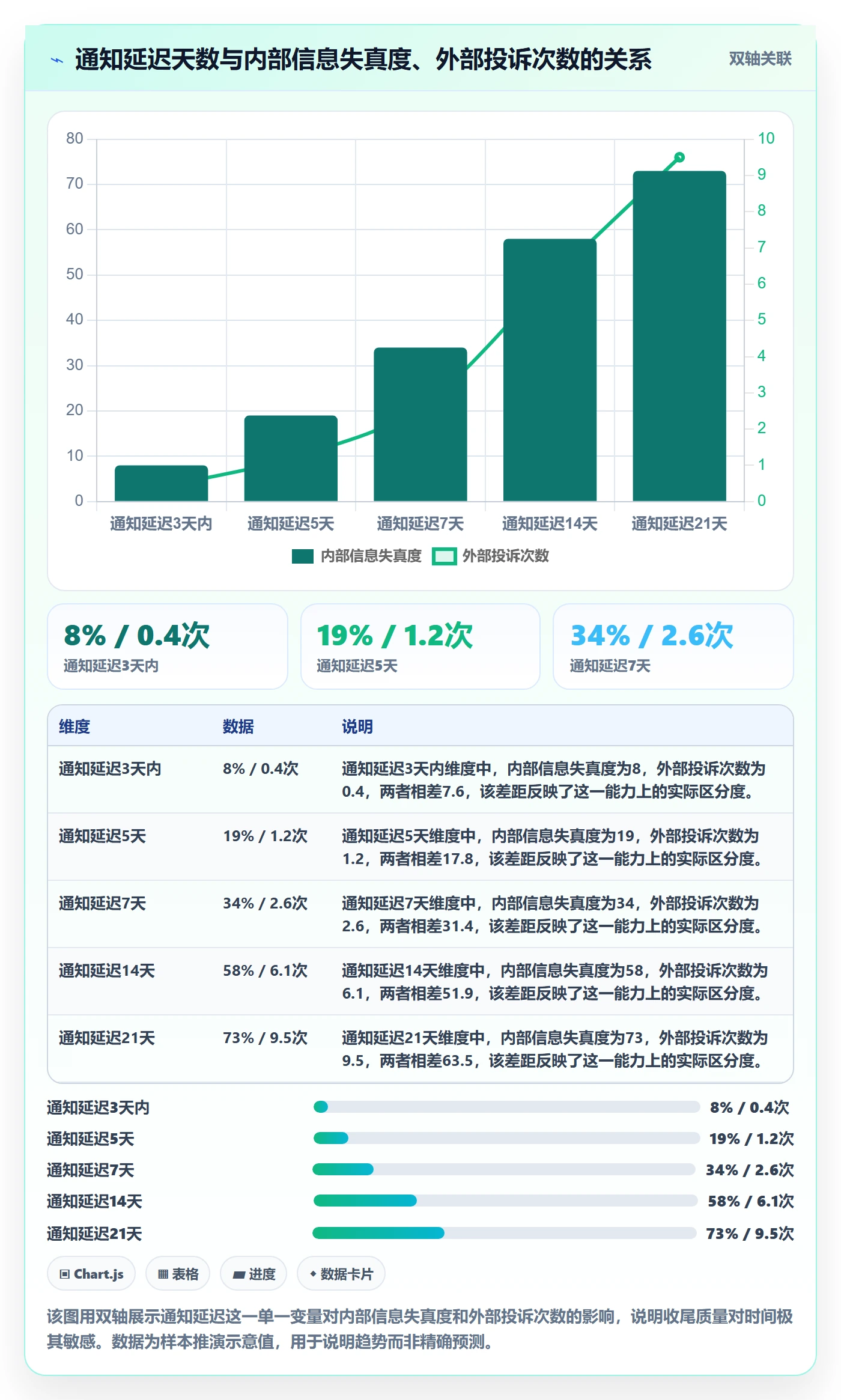Viewport: 841px width, 1400px height.
Task: Select the 通知延迟5天 table row label
Action: tap(102, 836)
